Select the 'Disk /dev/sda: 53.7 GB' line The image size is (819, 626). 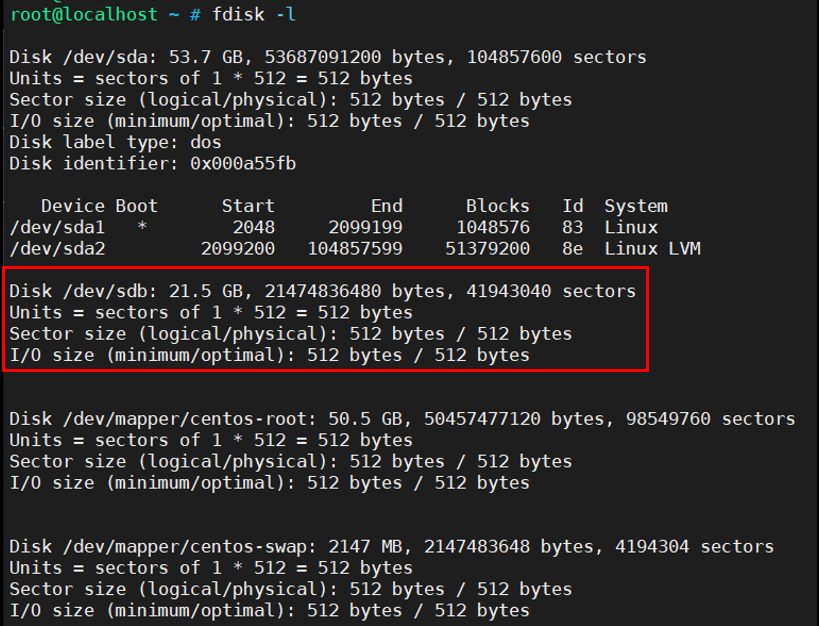click(328, 57)
